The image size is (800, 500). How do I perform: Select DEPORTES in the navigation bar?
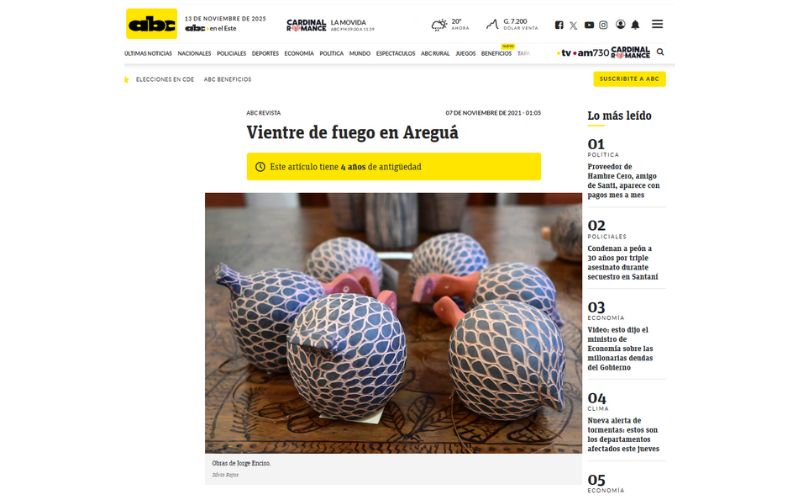(x=265, y=54)
